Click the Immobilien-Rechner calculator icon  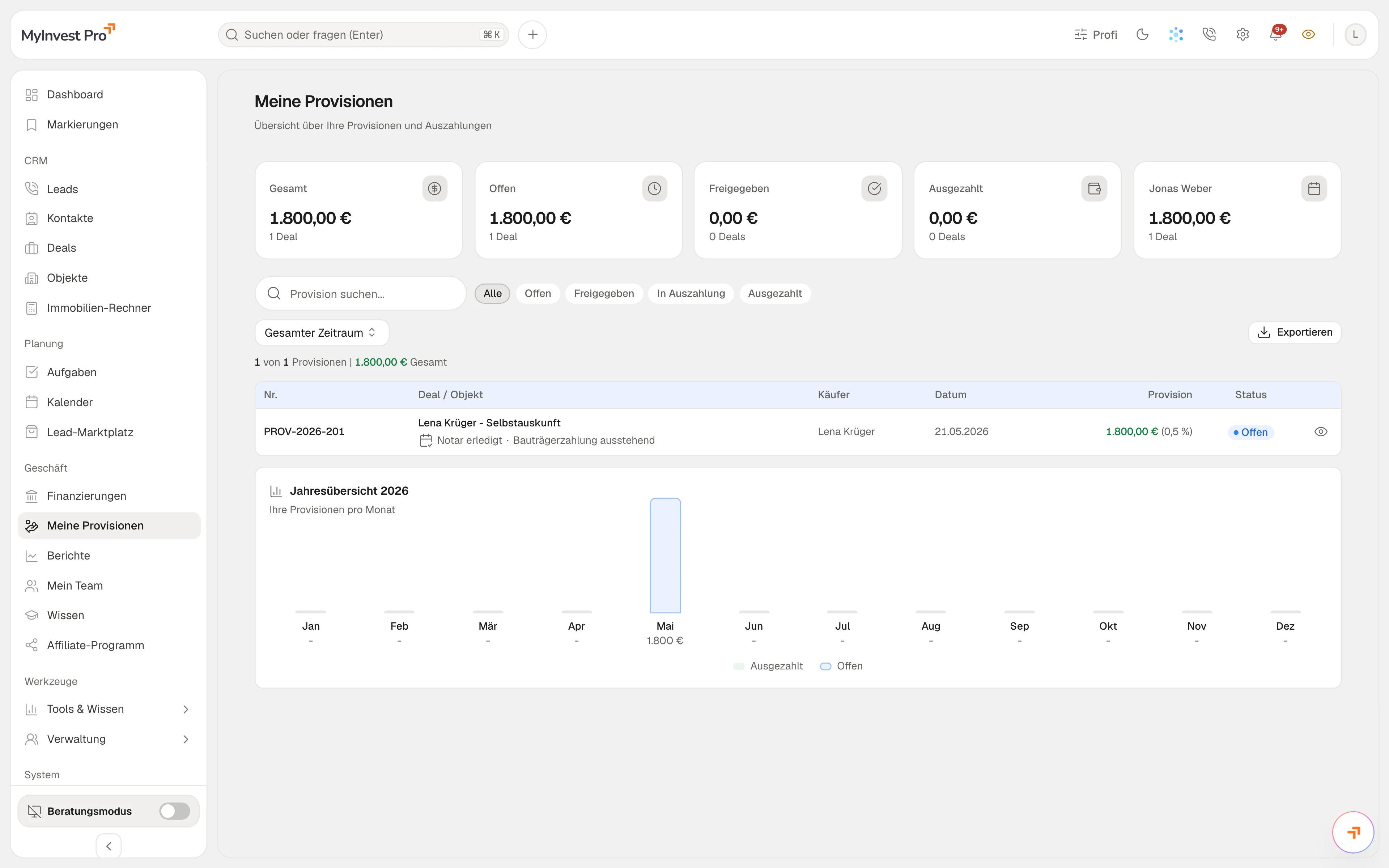[x=31, y=308]
